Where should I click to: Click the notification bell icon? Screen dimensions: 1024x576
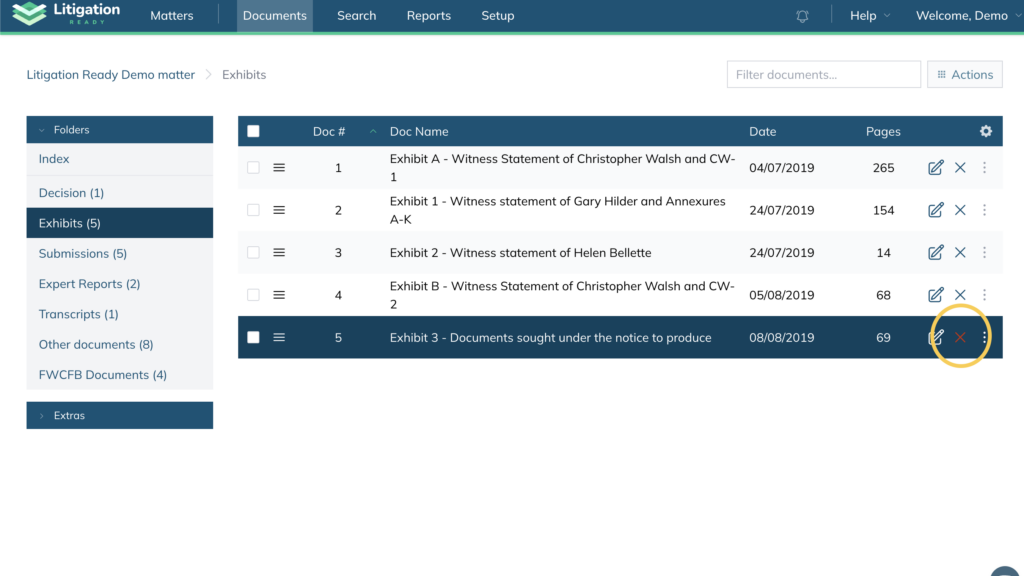tap(802, 16)
